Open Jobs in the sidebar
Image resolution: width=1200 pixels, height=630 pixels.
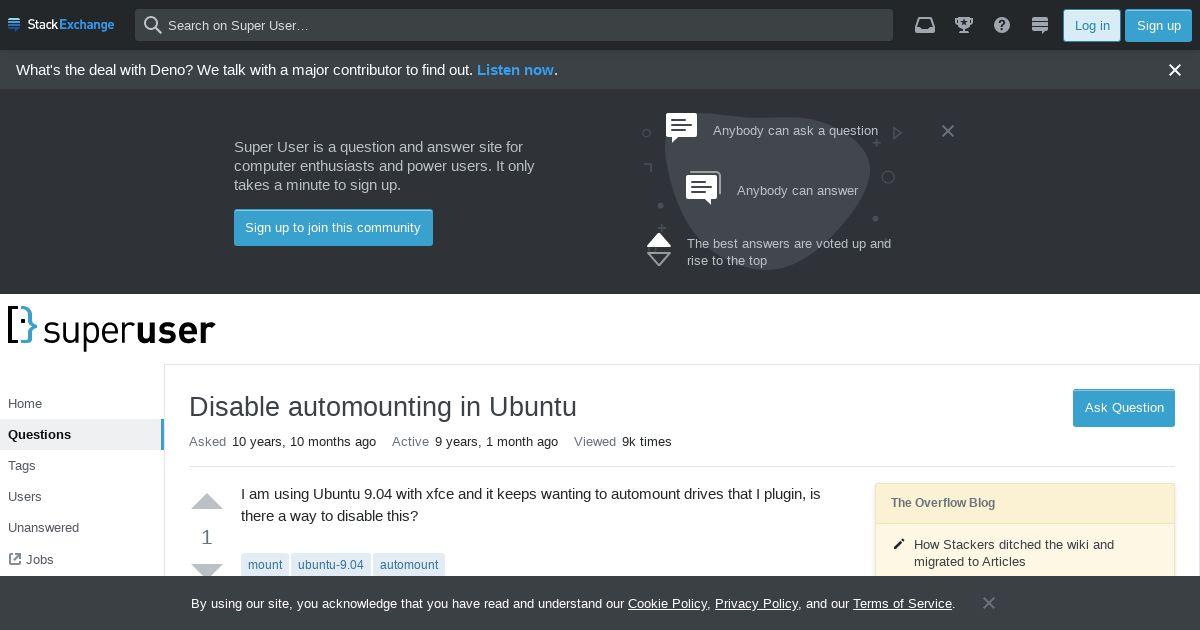40,560
